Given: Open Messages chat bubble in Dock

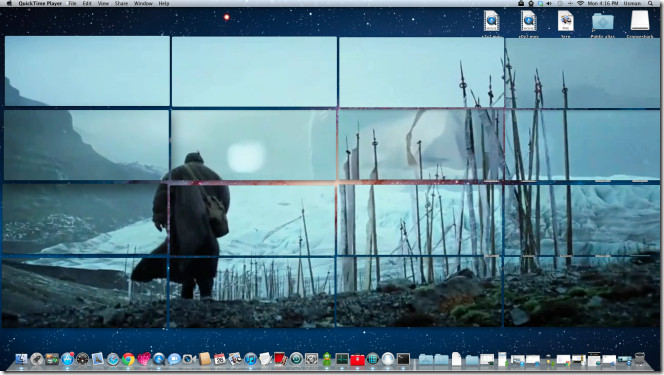Looking at the screenshot, I should (x=174, y=359).
